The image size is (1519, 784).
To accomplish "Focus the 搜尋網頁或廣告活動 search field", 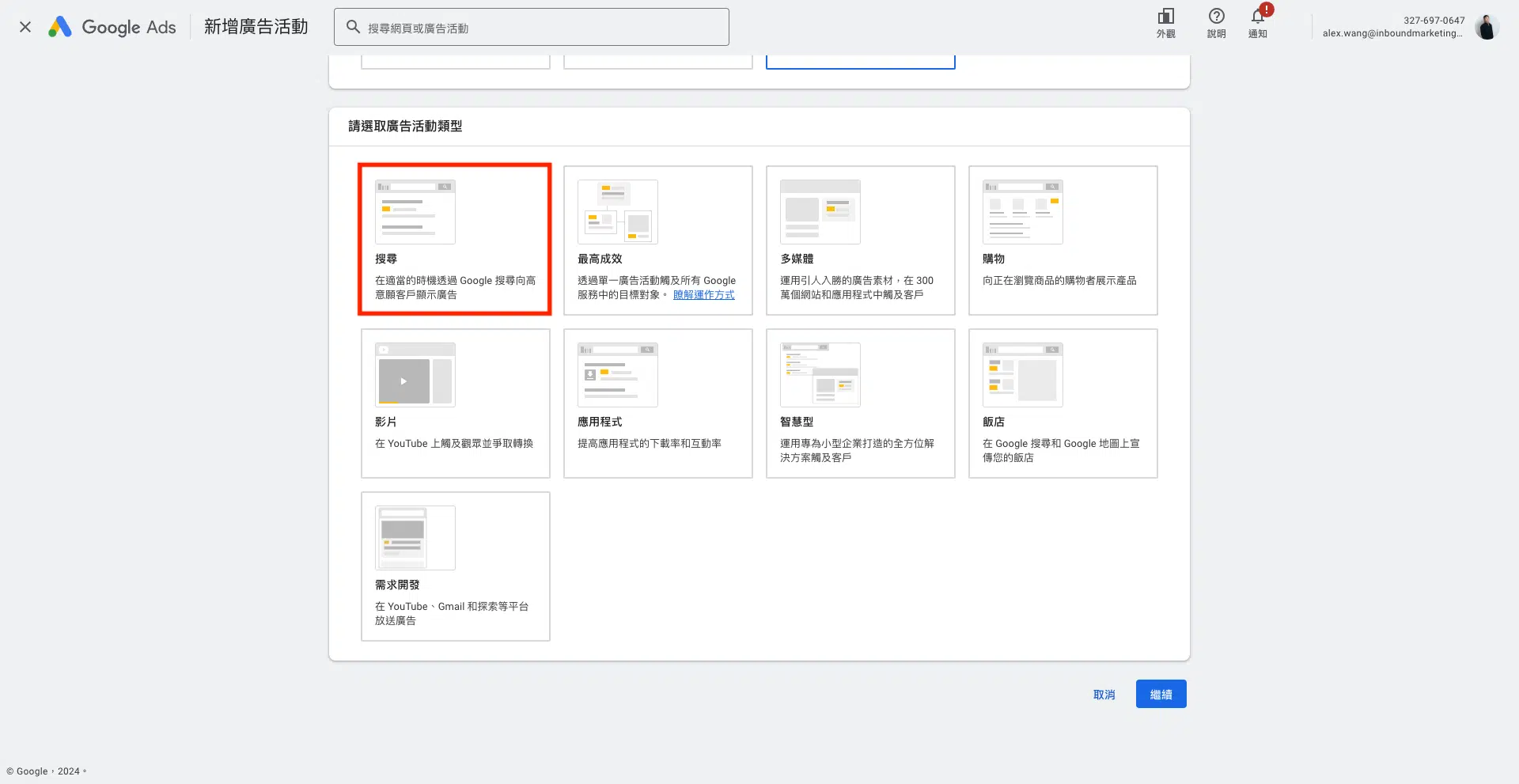I will (x=531, y=27).
